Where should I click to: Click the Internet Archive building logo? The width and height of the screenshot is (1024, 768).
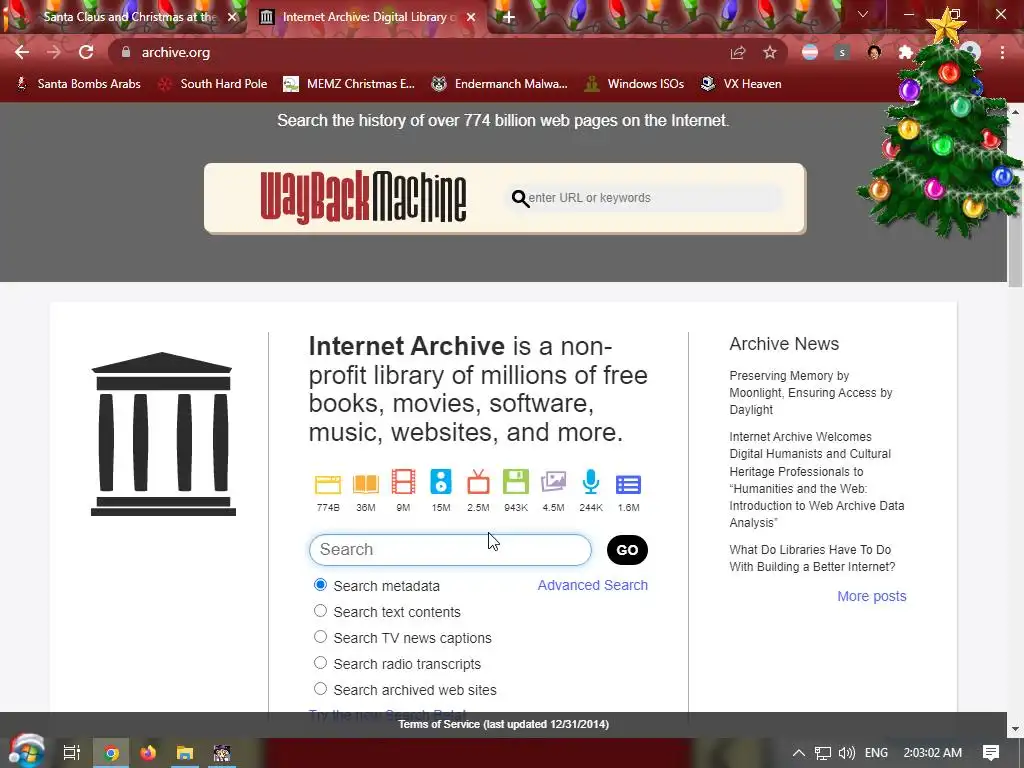click(x=163, y=434)
